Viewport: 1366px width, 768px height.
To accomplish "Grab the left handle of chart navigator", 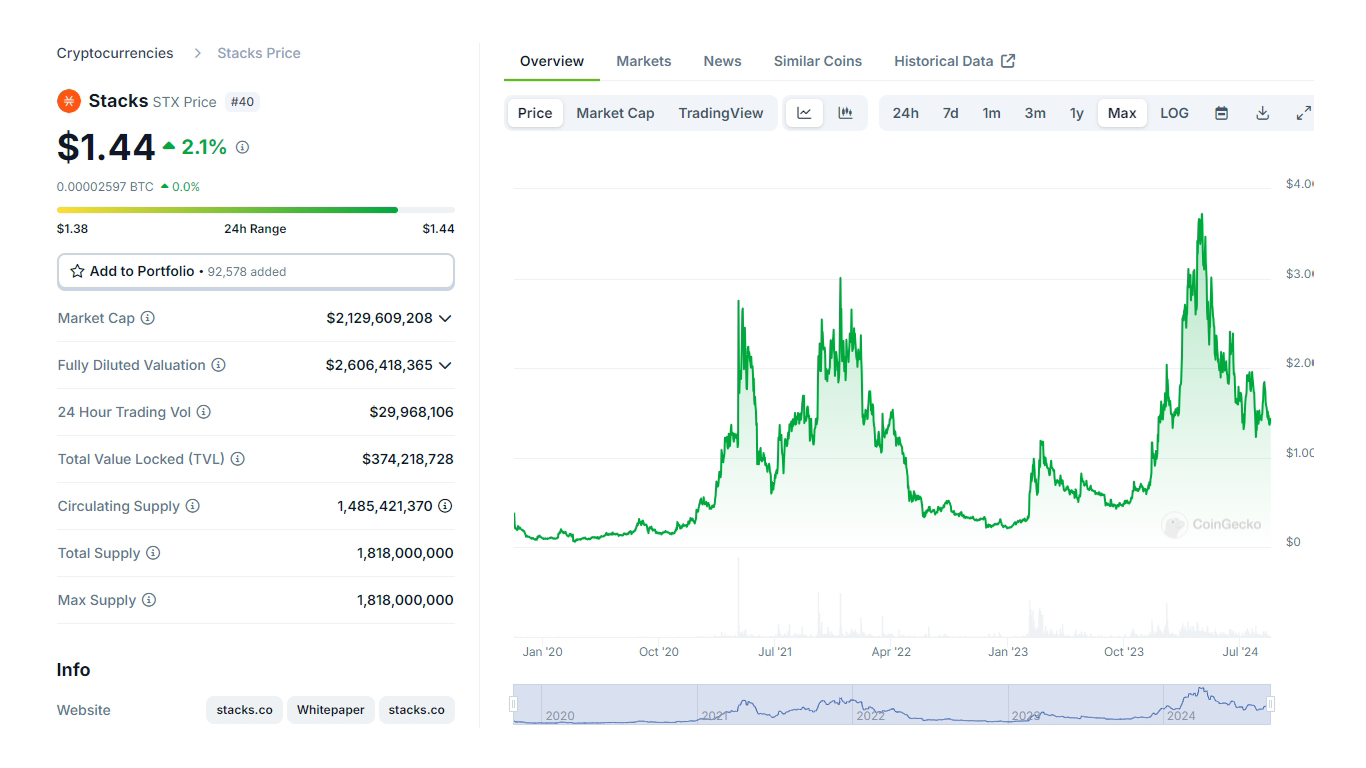I will (514, 704).
